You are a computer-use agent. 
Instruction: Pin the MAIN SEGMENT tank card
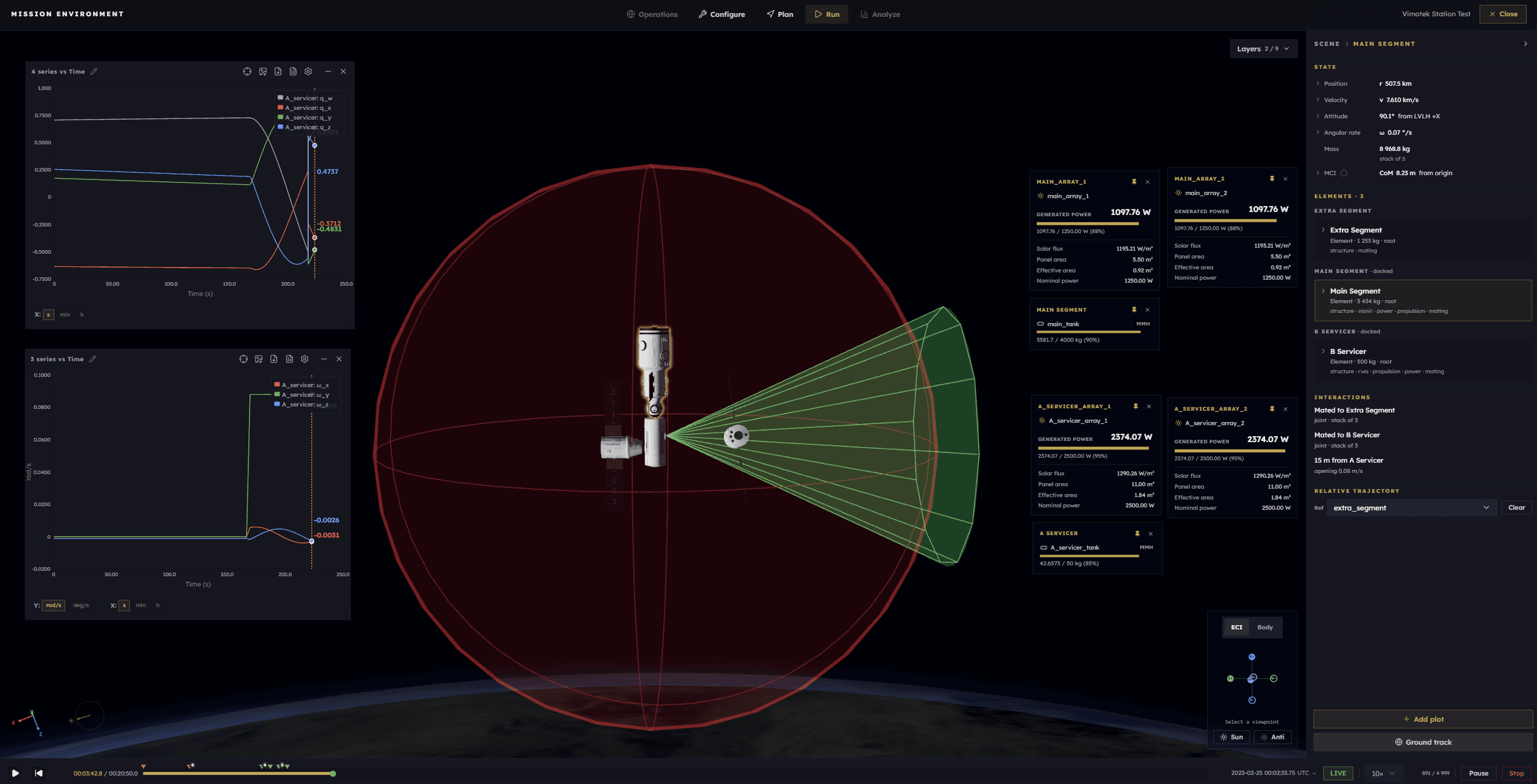coord(1134,310)
